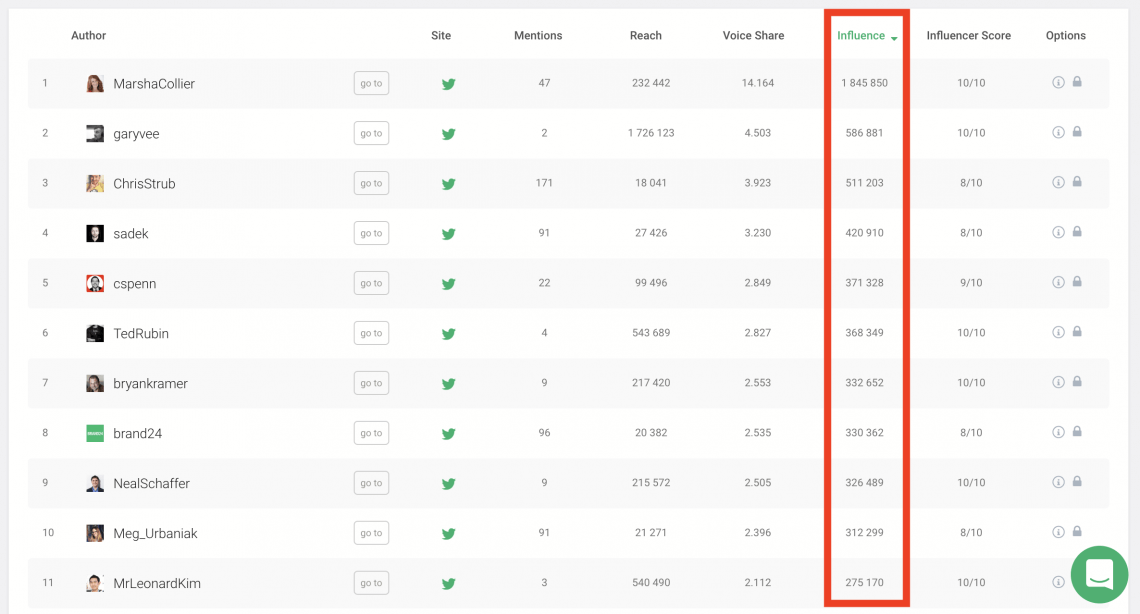Open cspenn's 'go to' button
The height and width of the screenshot is (614, 1140).
point(372,283)
